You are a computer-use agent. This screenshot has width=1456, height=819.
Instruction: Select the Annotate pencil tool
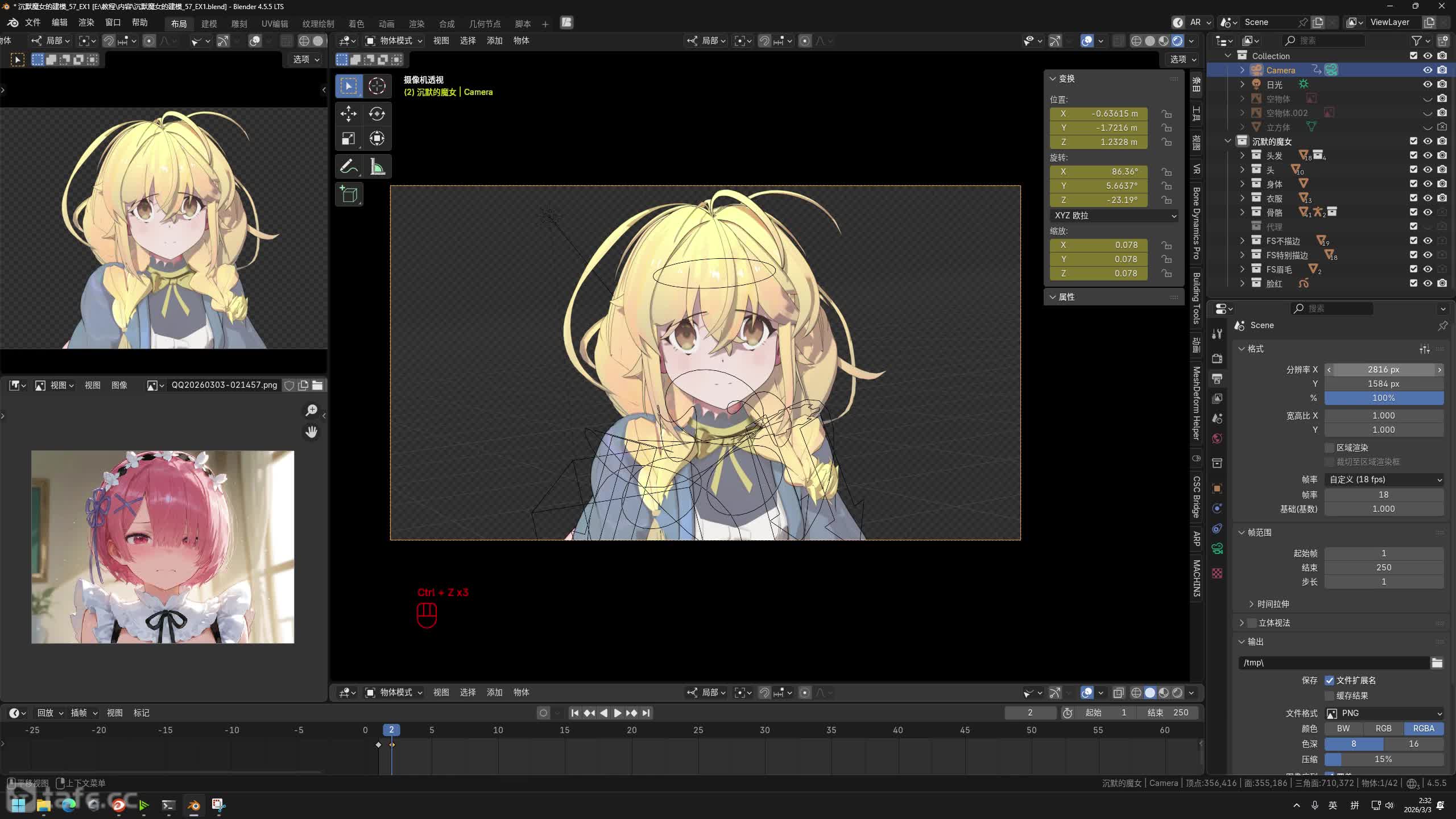(x=349, y=167)
